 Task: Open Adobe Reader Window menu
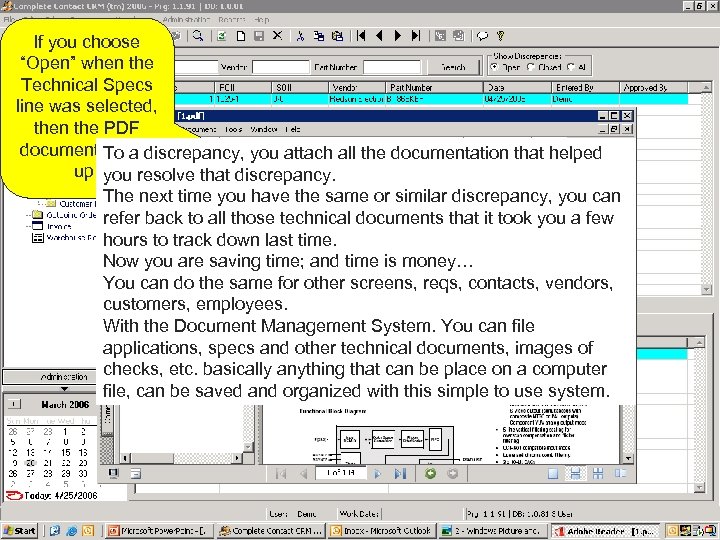pos(264,129)
